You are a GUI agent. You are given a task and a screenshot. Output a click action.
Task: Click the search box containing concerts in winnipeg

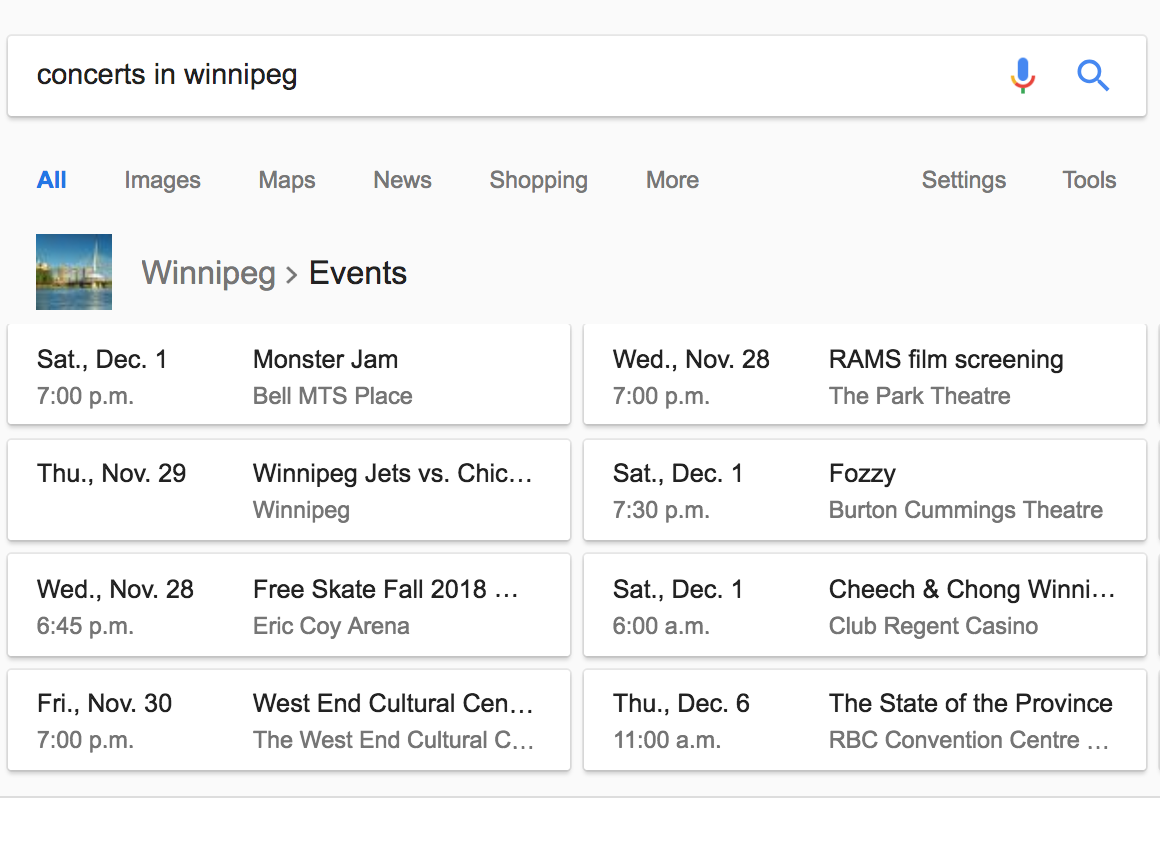click(x=576, y=75)
